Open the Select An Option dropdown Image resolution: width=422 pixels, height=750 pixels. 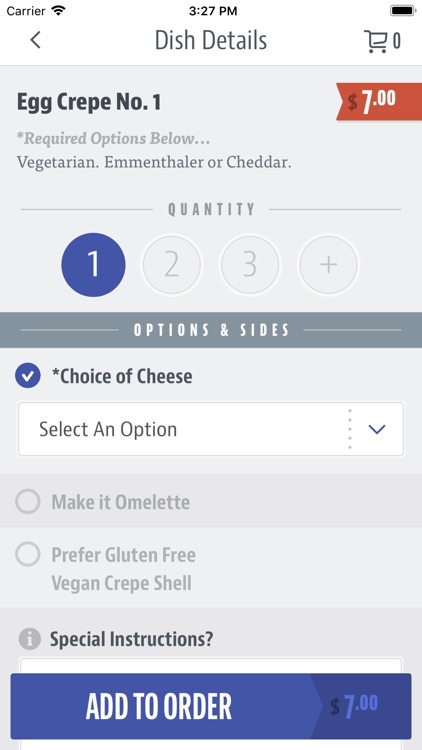coord(211,429)
